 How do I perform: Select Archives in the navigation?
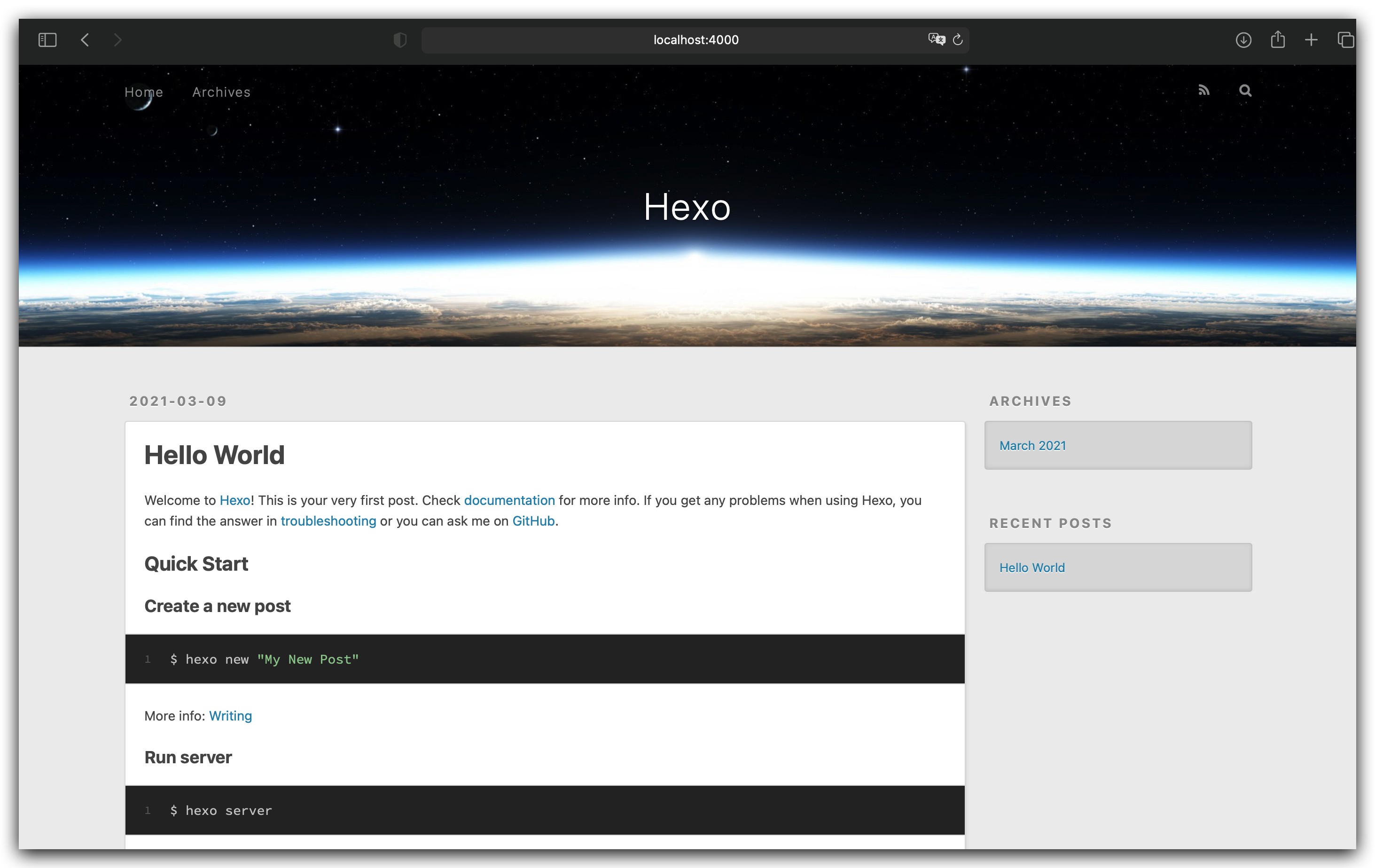[x=221, y=92]
